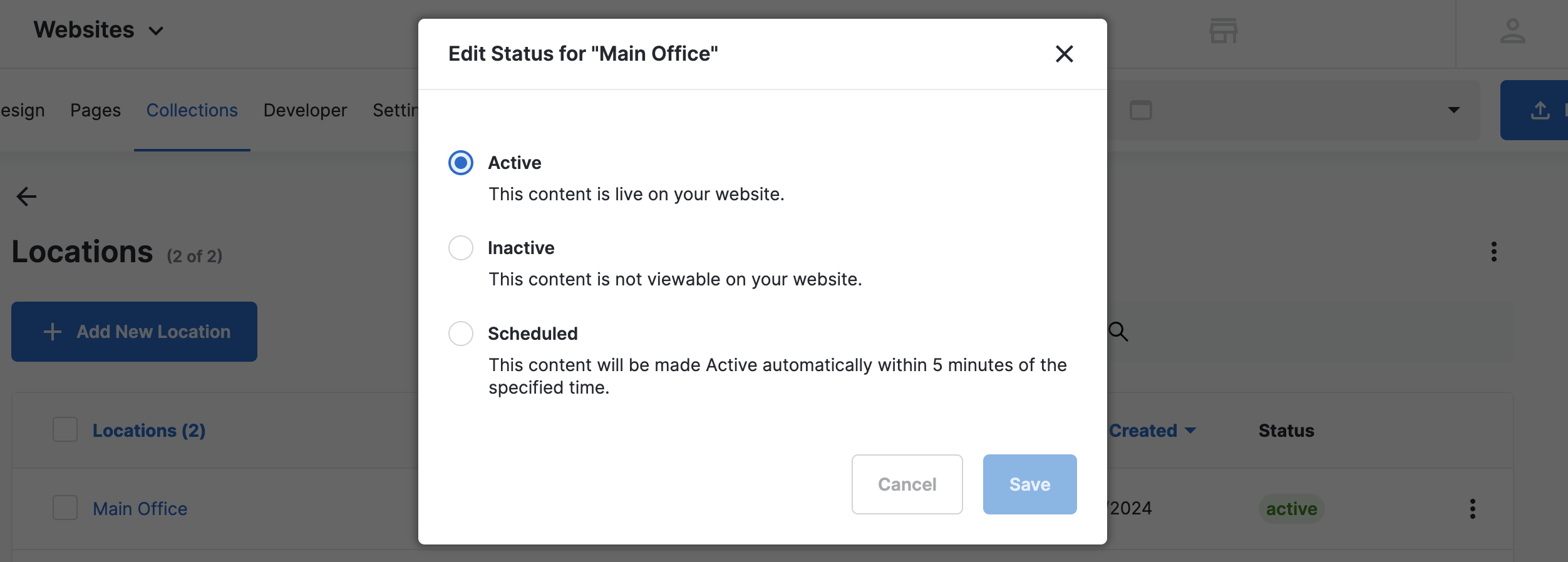This screenshot has height=562, width=1568.
Task: Click the device preview rectangle icon
Action: [x=1140, y=111]
